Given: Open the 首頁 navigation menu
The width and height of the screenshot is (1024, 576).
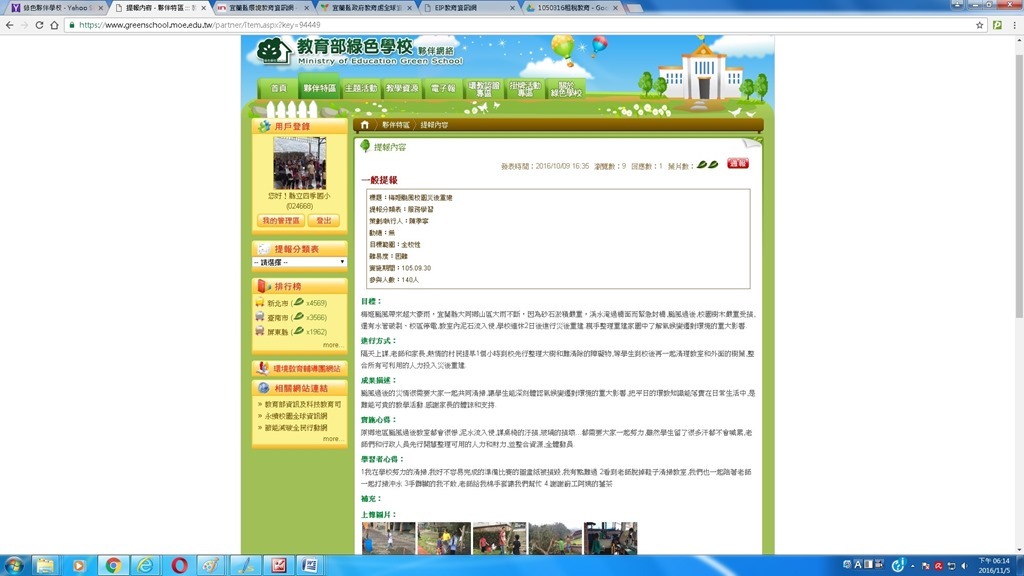Looking at the screenshot, I should pos(279,88).
